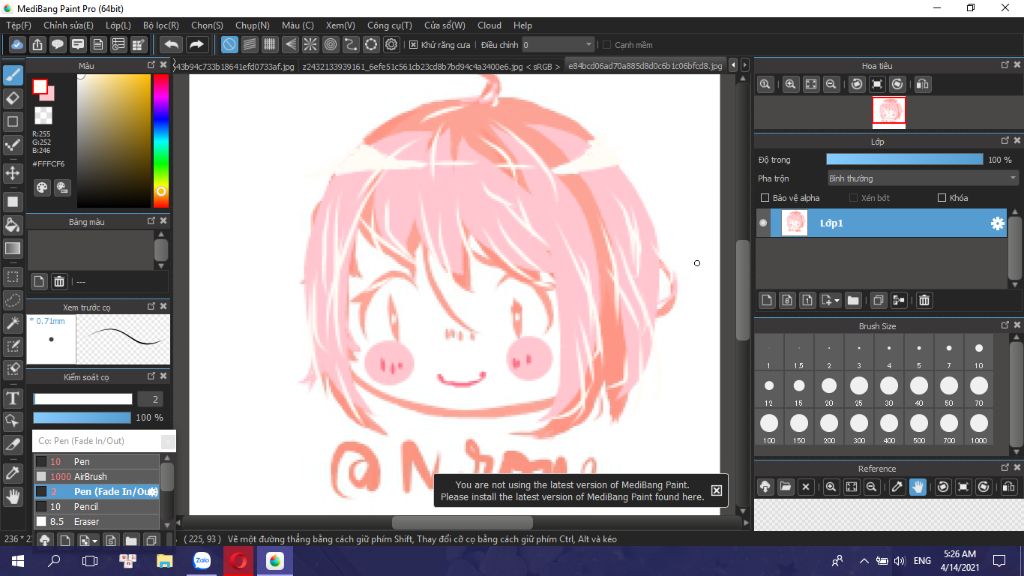This screenshot has height=576, width=1024.
Task: Toggle the Eraser brush color square
Action: [41, 522]
